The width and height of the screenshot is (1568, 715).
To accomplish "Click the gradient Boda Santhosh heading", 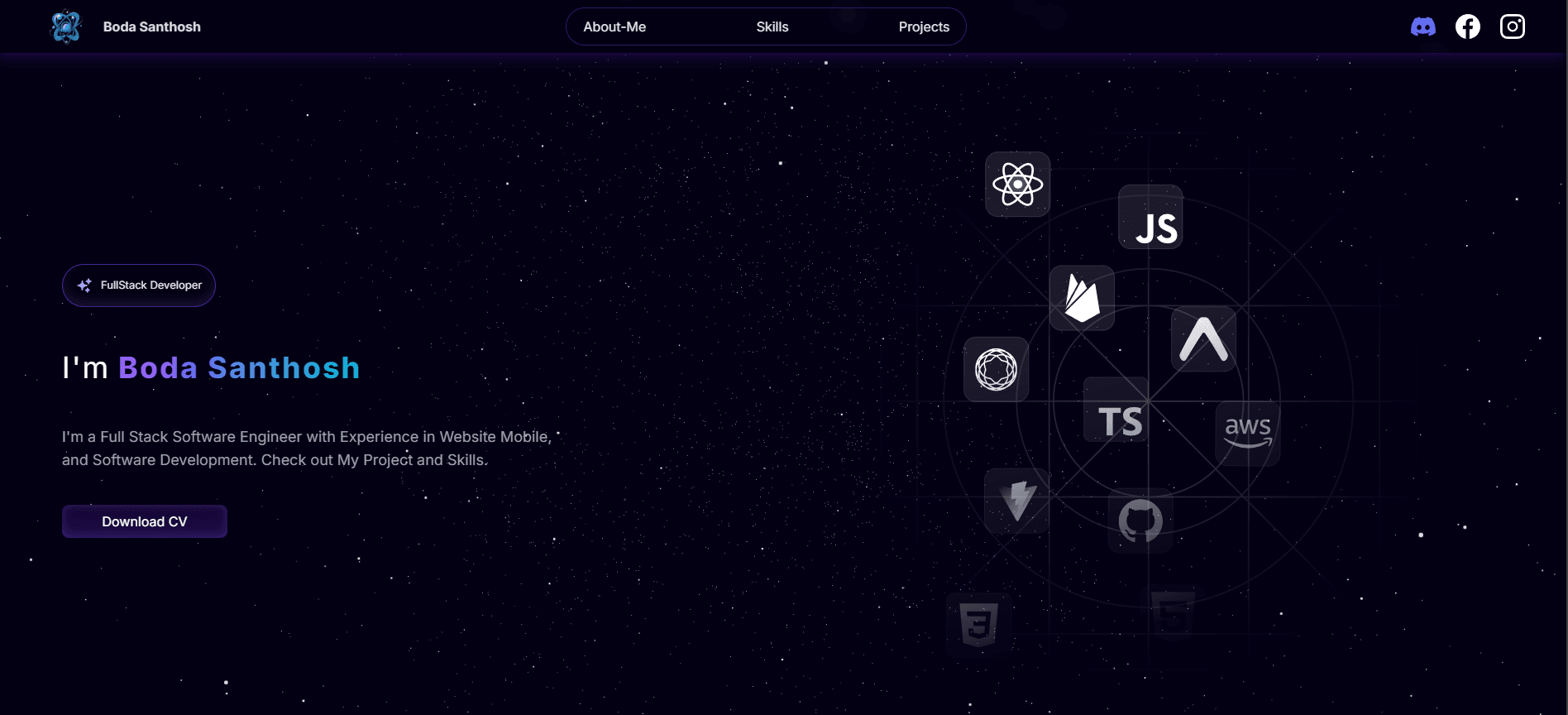I will (239, 367).
